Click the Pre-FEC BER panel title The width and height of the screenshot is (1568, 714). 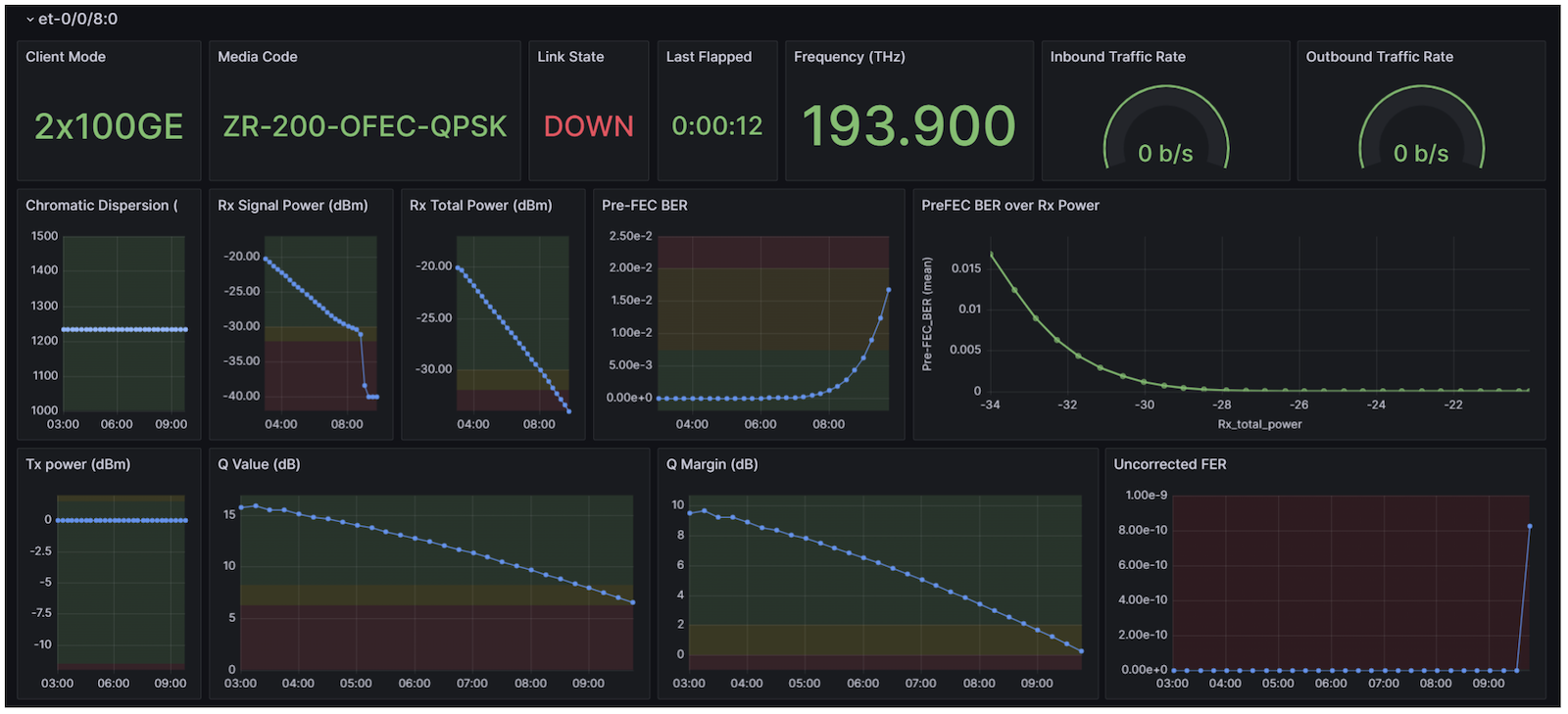click(x=645, y=206)
